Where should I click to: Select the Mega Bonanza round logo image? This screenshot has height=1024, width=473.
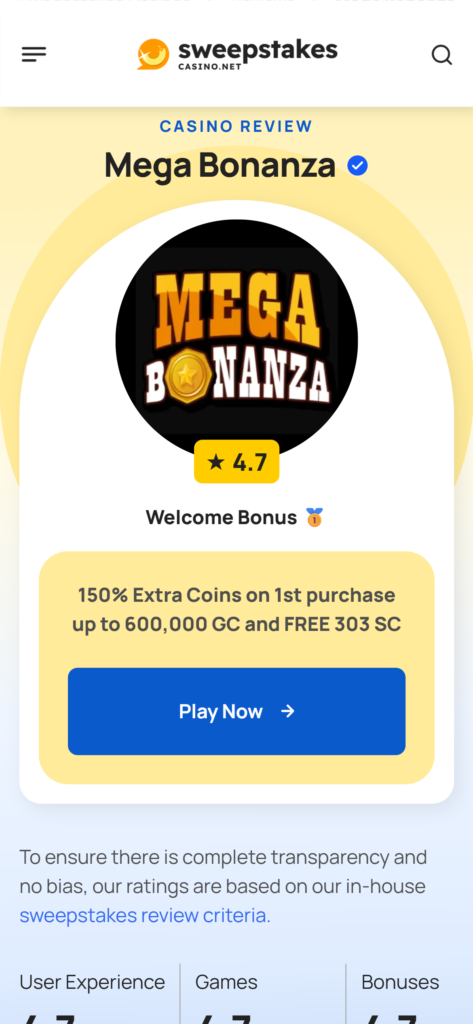(236, 340)
